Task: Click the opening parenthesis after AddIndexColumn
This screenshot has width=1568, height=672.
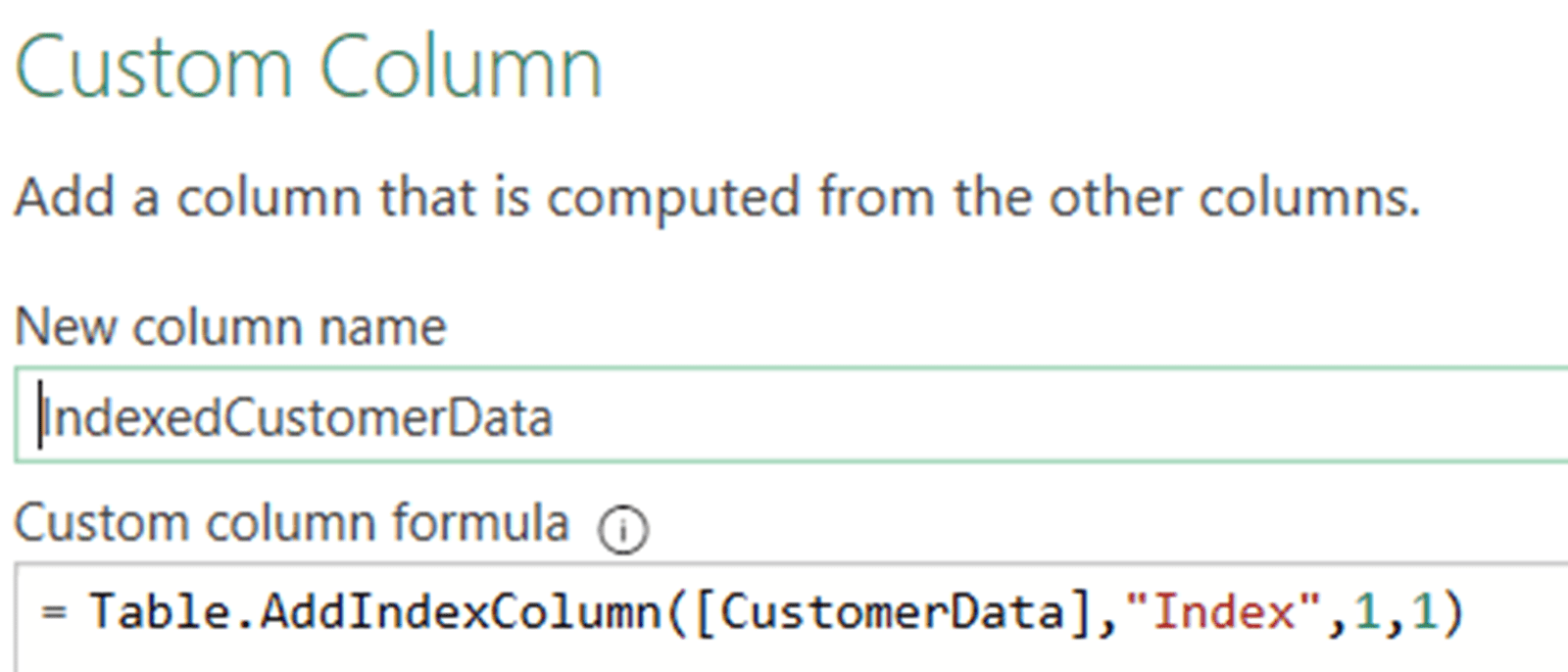Action: pos(677,613)
